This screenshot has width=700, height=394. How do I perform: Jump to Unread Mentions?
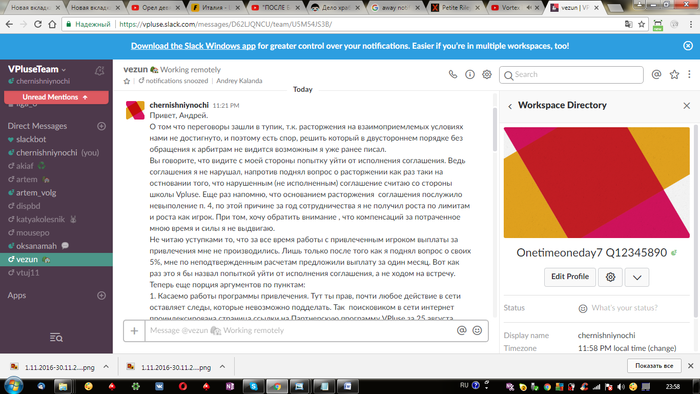tap(56, 97)
